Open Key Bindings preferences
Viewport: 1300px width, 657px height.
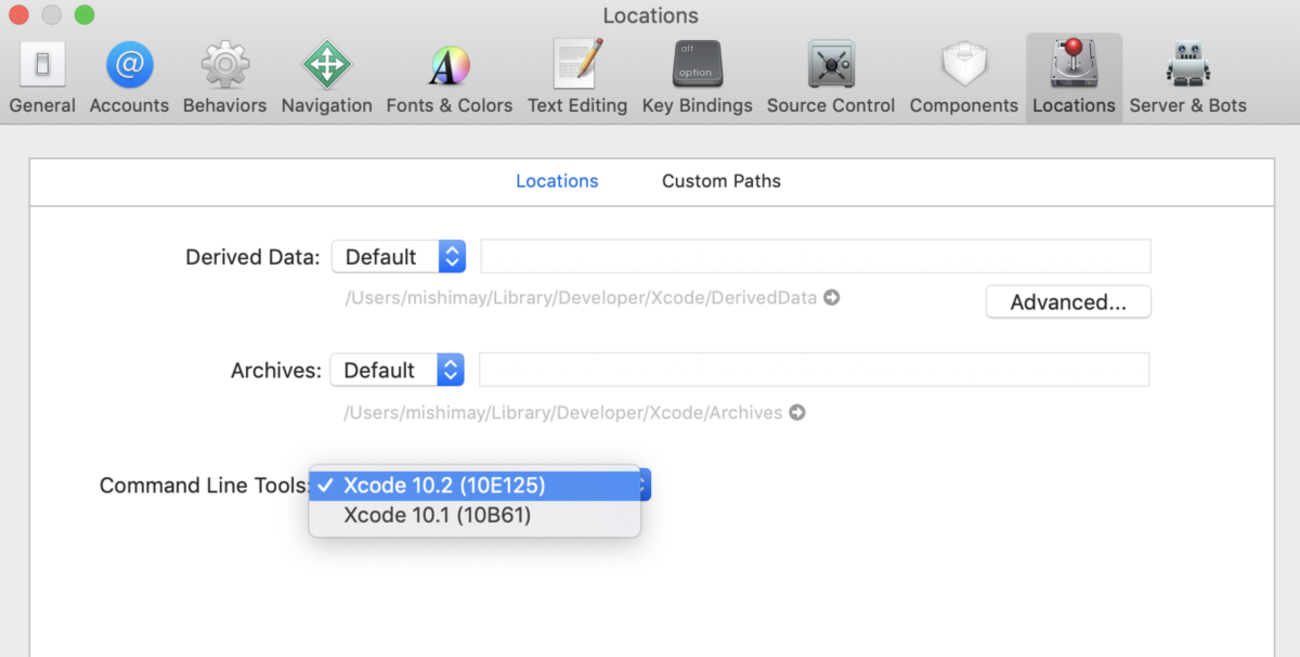(x=697, y=78)
